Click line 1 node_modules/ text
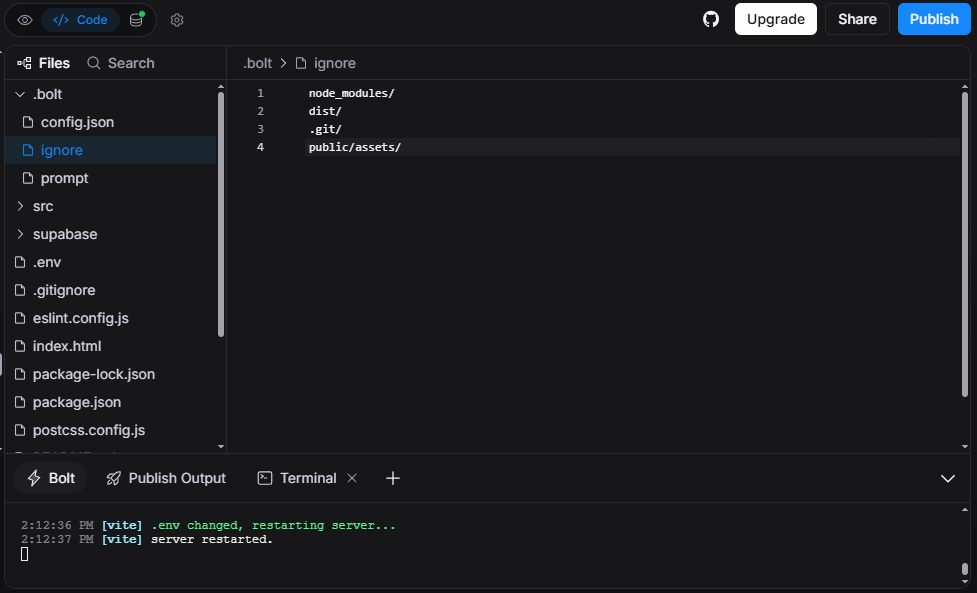 tap(351, 93)
